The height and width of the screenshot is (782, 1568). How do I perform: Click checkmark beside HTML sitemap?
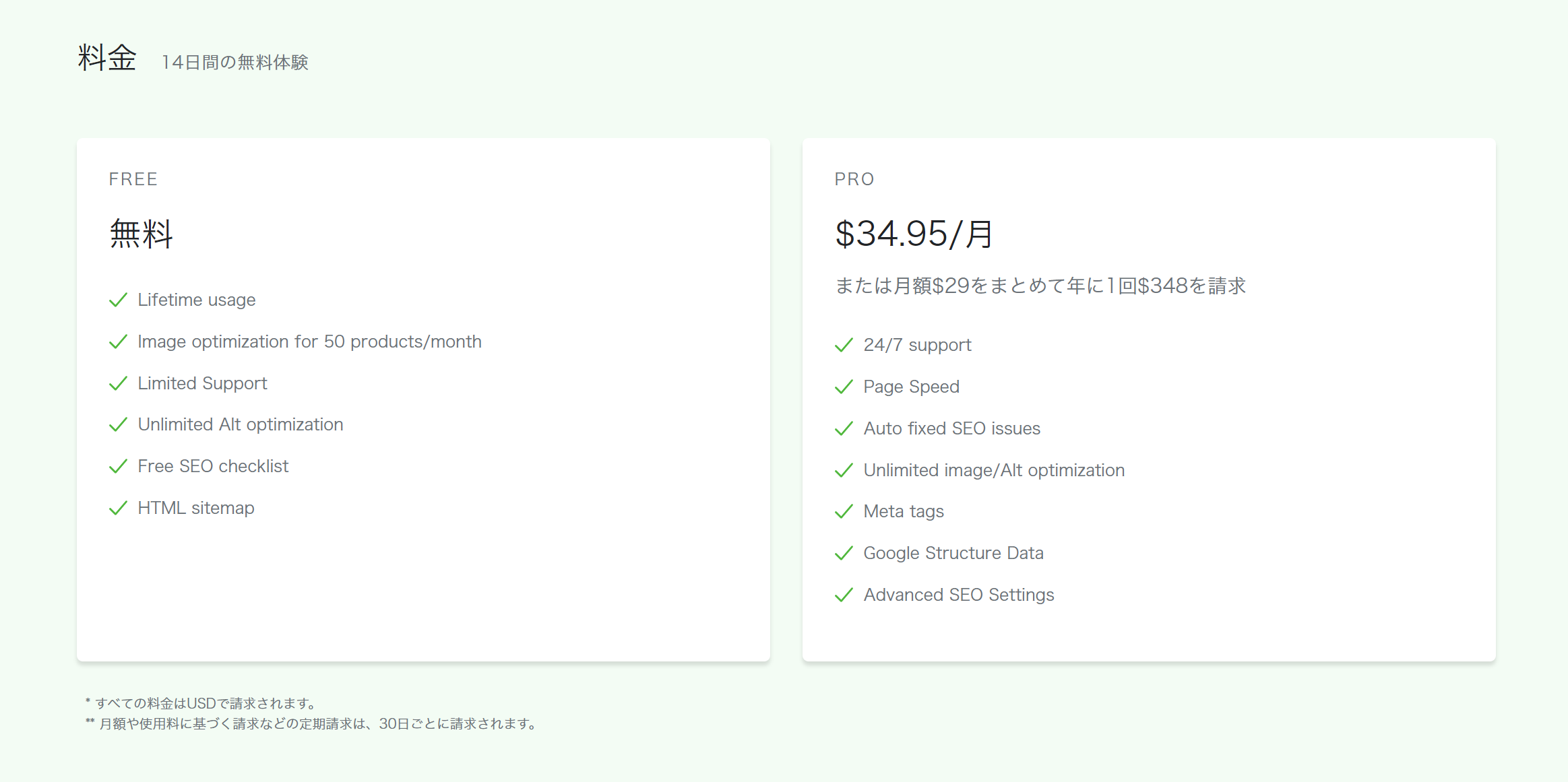118,509
